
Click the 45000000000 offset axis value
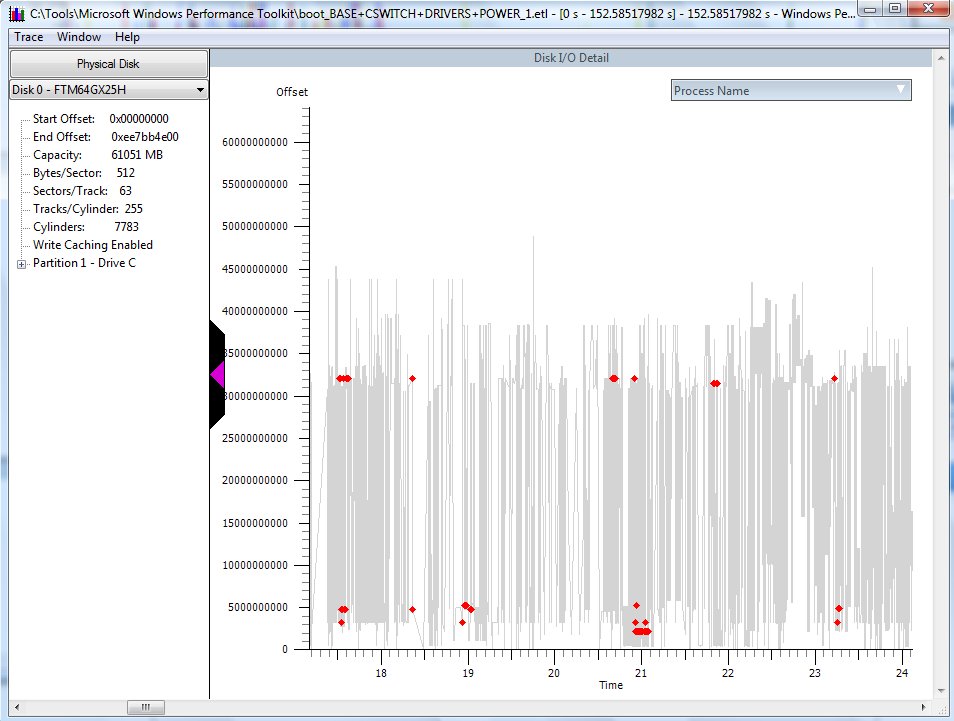pos(255,269)
